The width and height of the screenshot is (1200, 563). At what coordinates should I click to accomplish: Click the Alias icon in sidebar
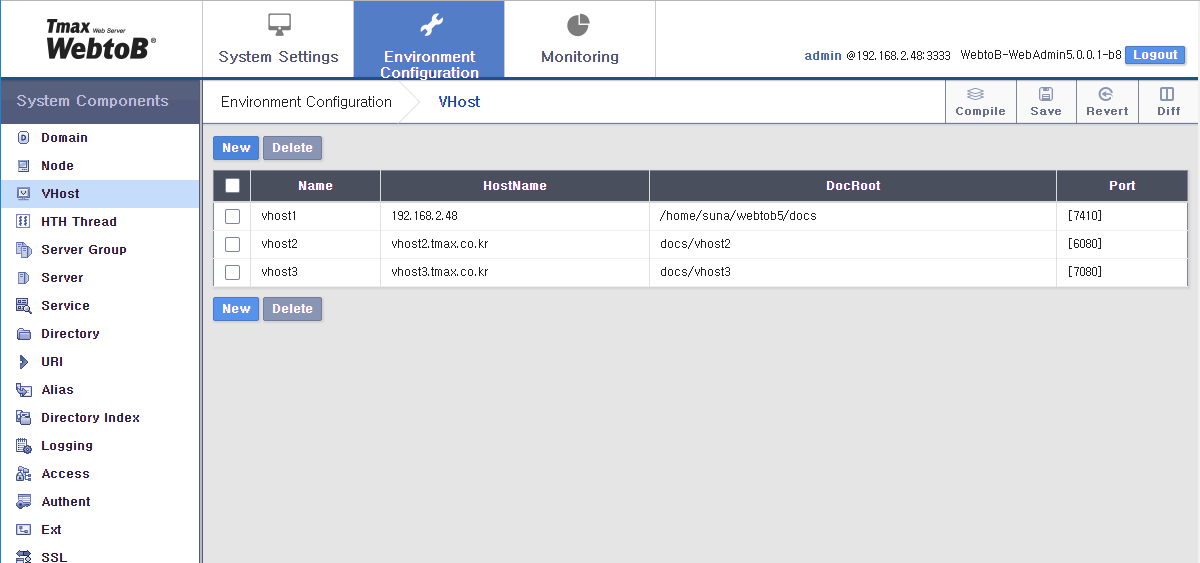tap(23, 390)
